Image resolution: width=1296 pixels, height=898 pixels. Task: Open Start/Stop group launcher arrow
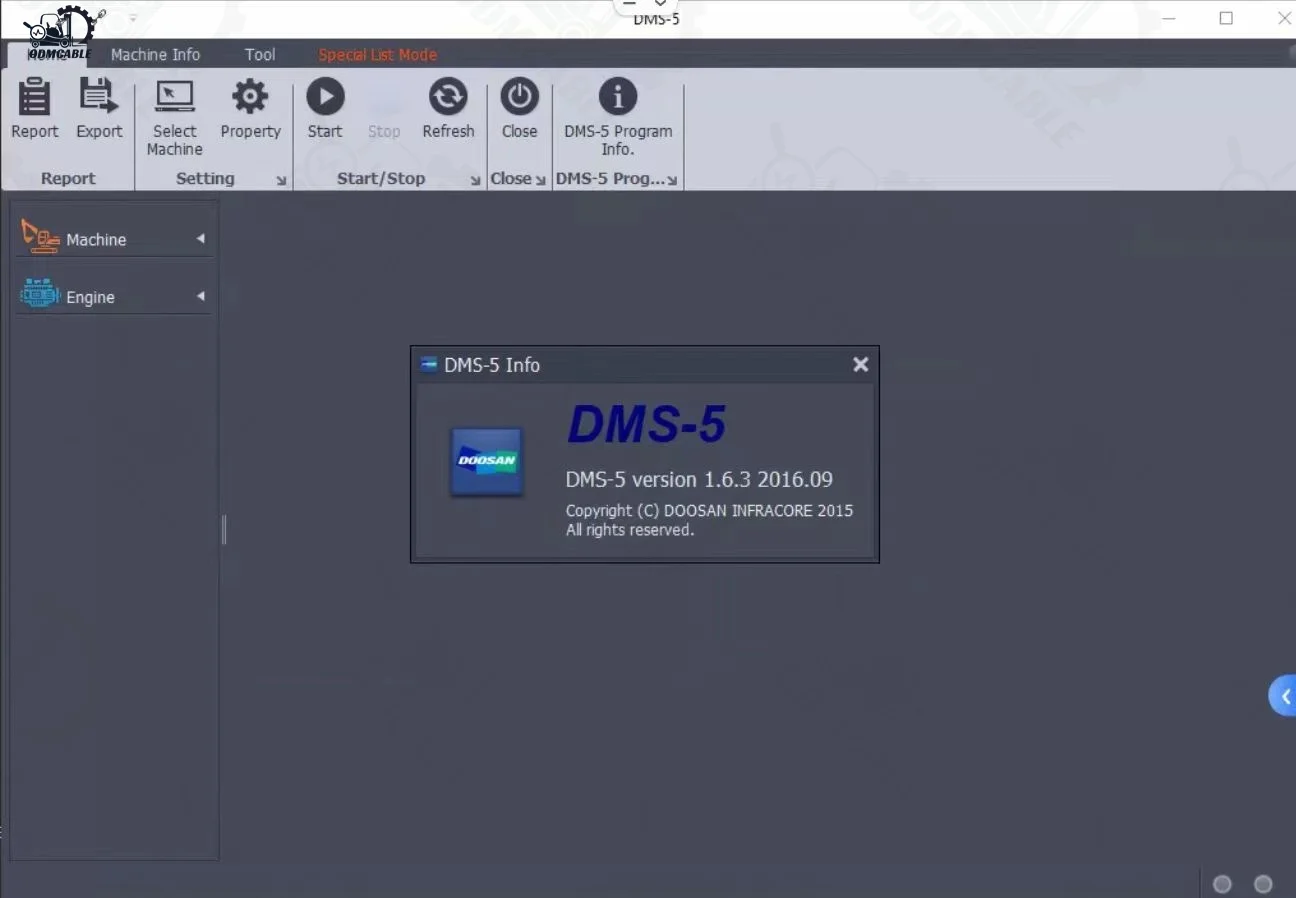[475, 181]
